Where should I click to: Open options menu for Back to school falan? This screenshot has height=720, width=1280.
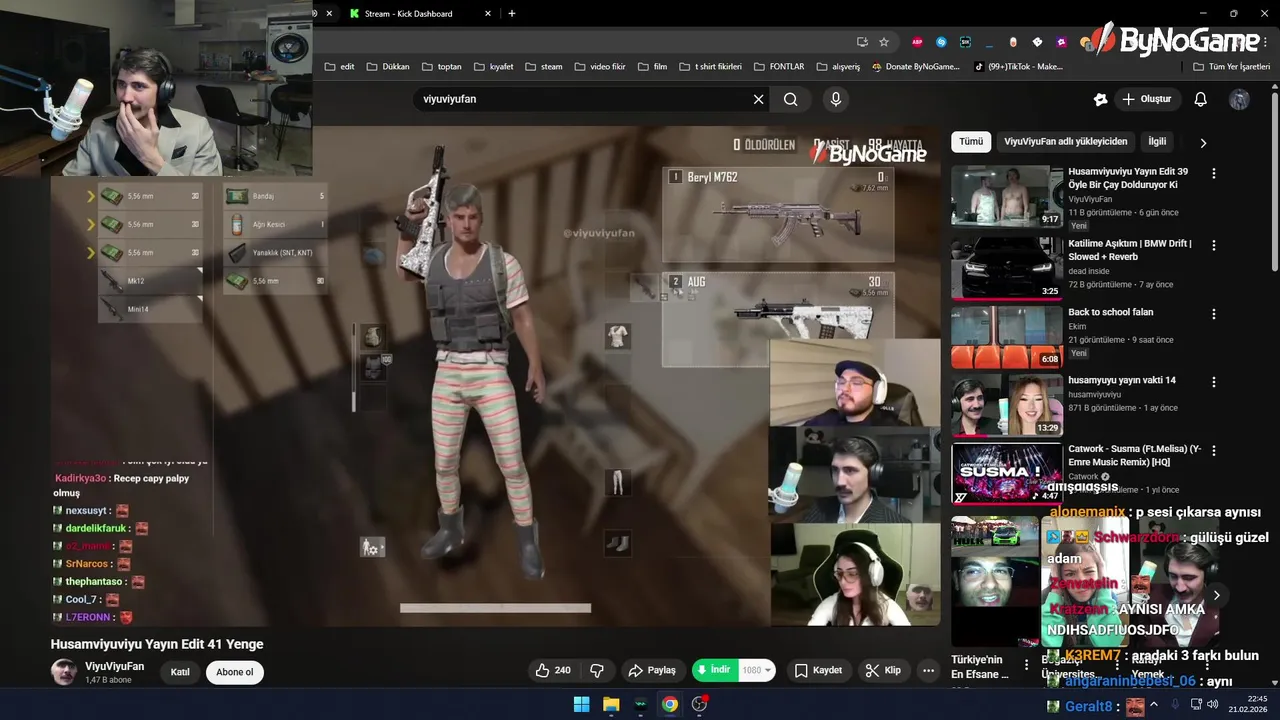(x=1214, y=313)
